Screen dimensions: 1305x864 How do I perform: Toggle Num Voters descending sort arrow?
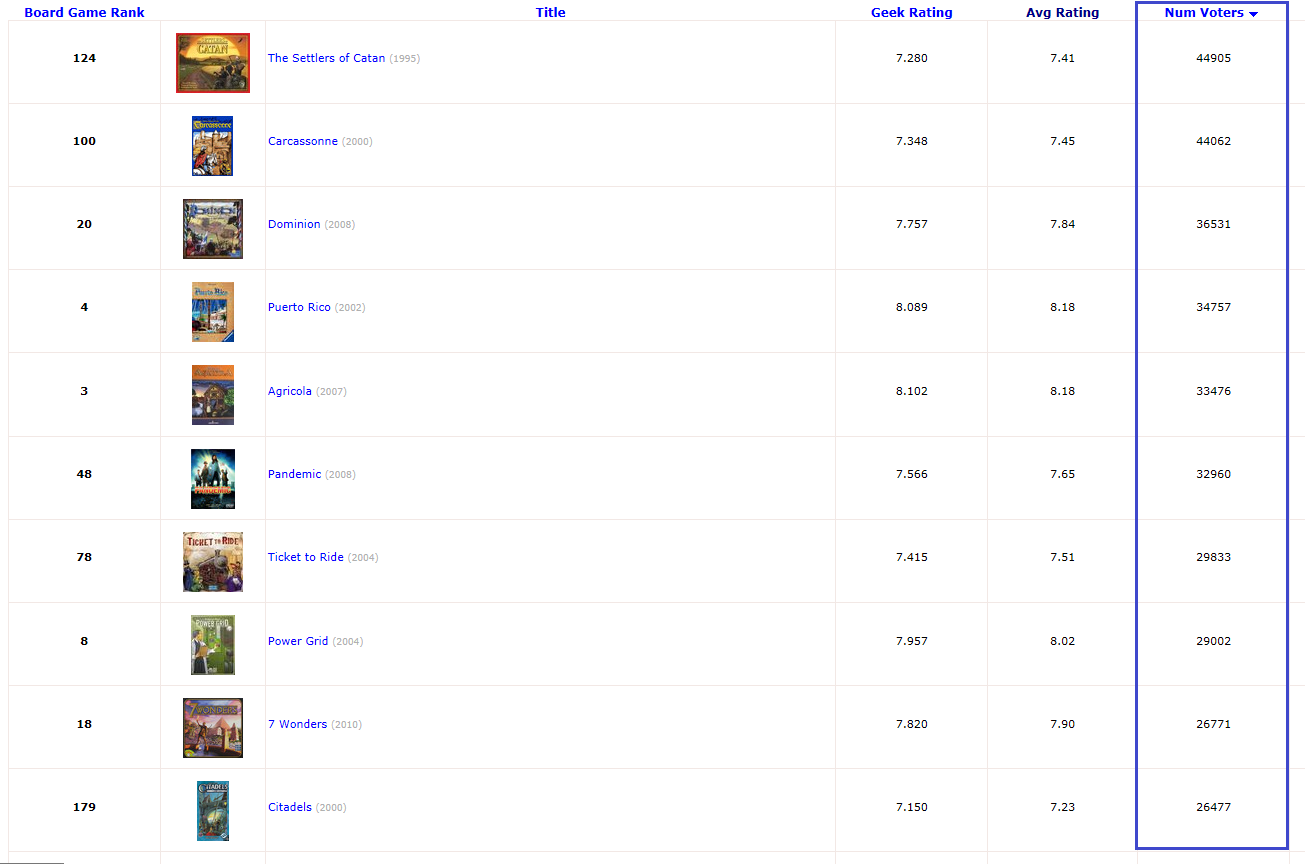click(x=1253, y=14)
